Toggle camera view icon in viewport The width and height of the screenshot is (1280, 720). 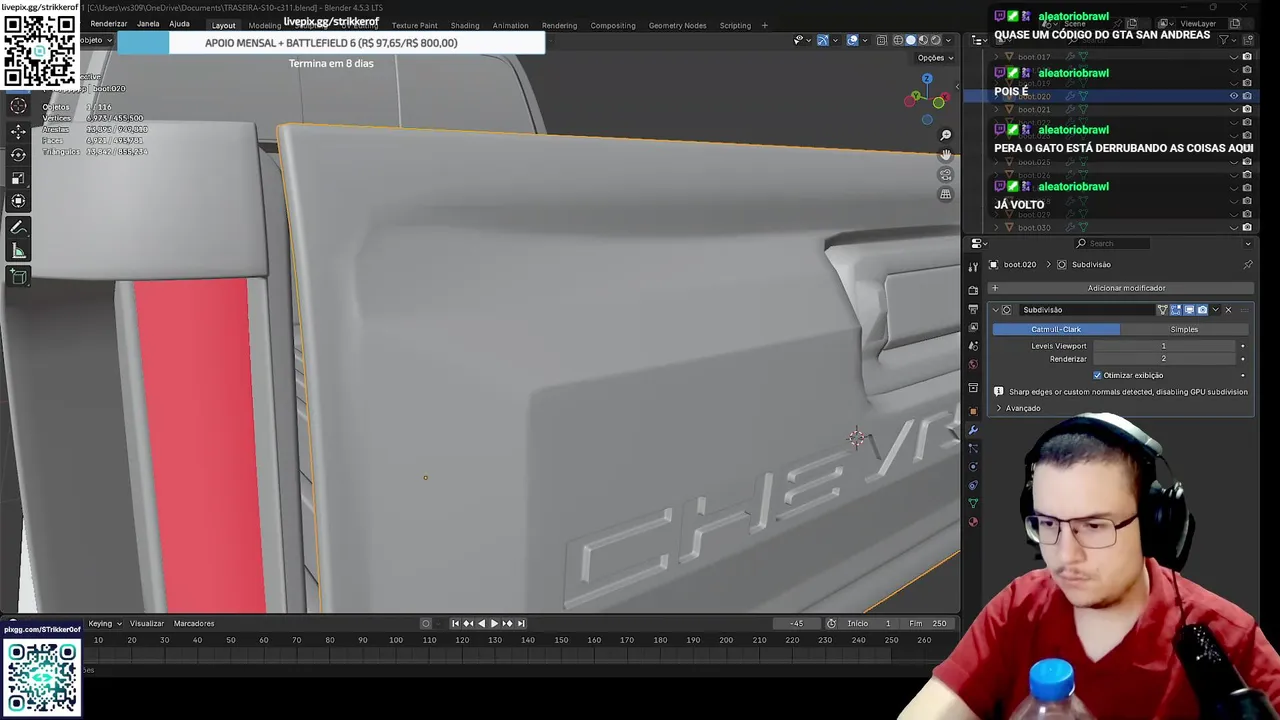(945, 175)
